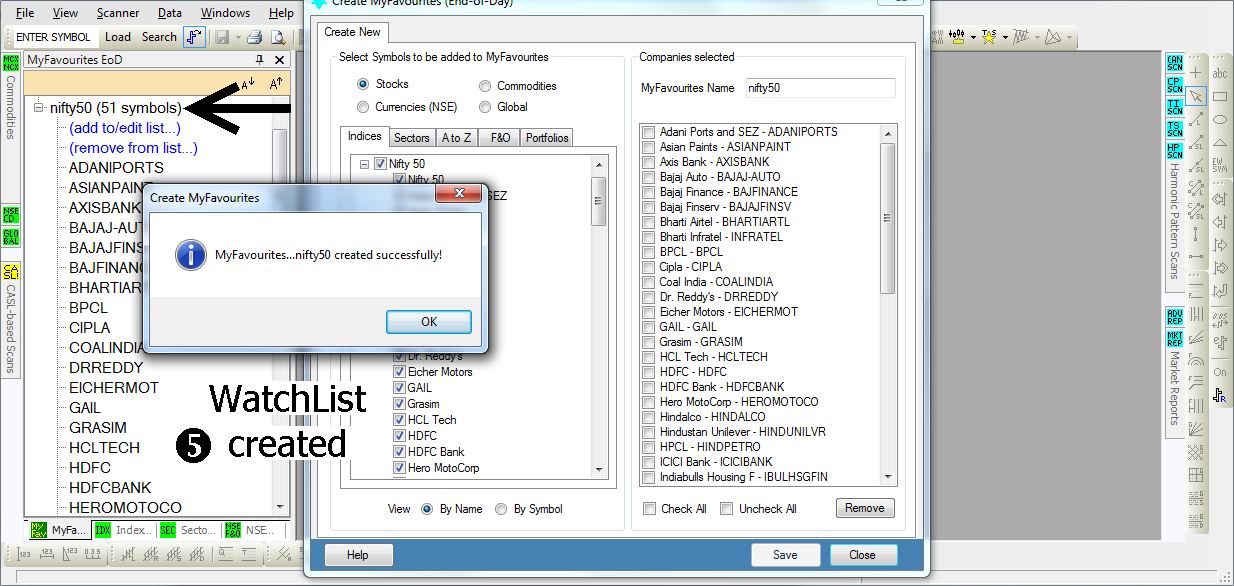
Task: Switch to the Portfolios tab
Action: pos(547,138)
